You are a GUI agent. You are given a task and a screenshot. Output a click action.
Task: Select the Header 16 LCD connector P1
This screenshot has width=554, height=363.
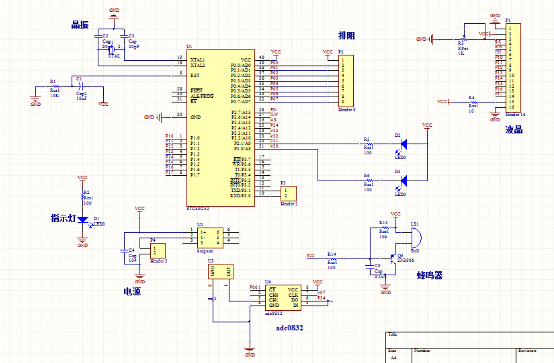click(x=513, y=68)
